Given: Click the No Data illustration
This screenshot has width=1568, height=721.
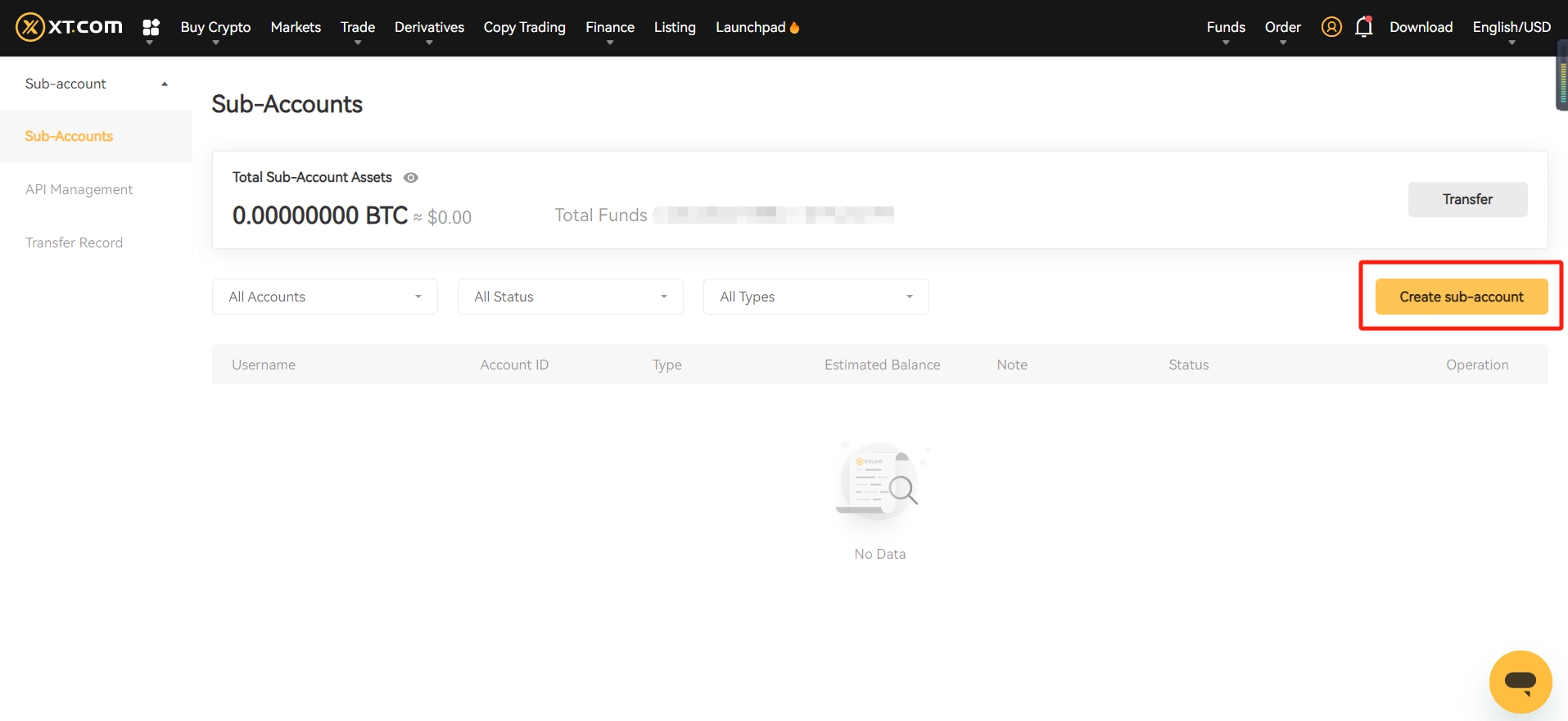Looking at the screenshot, I should (x=880, y=483).
